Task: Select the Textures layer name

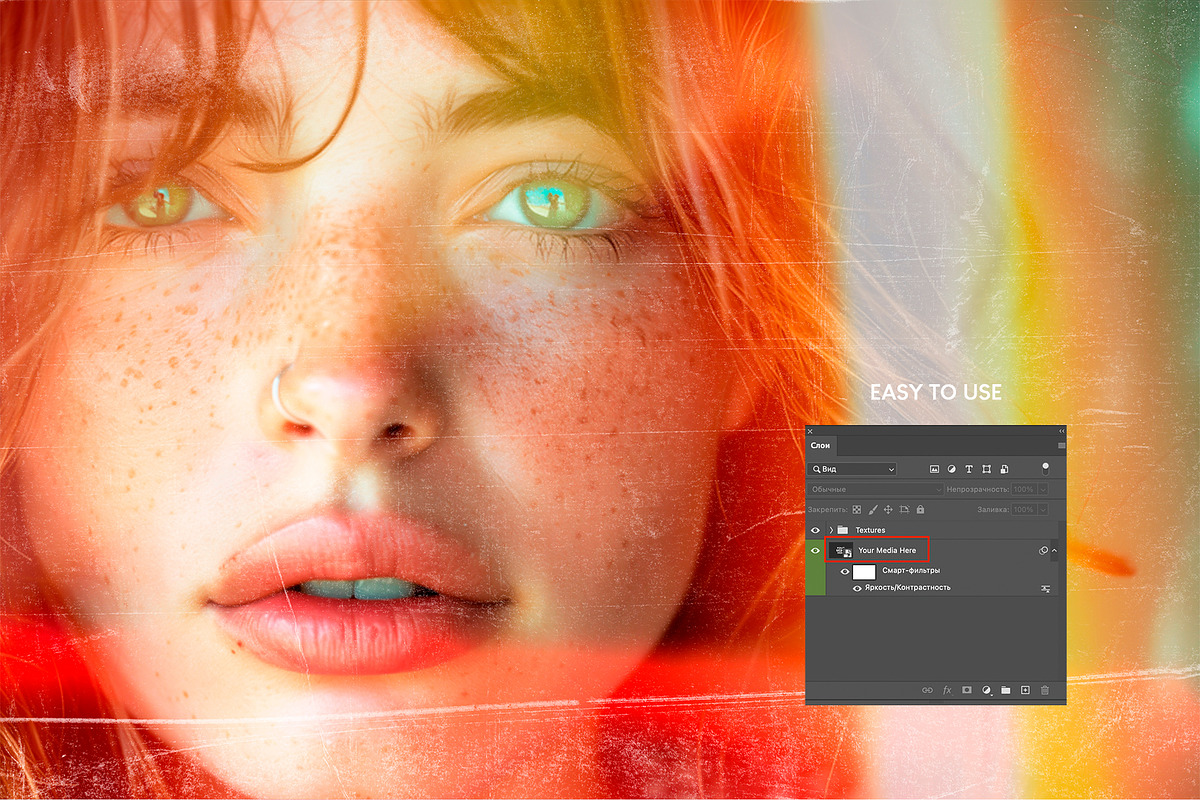Action: coord(870,530)
